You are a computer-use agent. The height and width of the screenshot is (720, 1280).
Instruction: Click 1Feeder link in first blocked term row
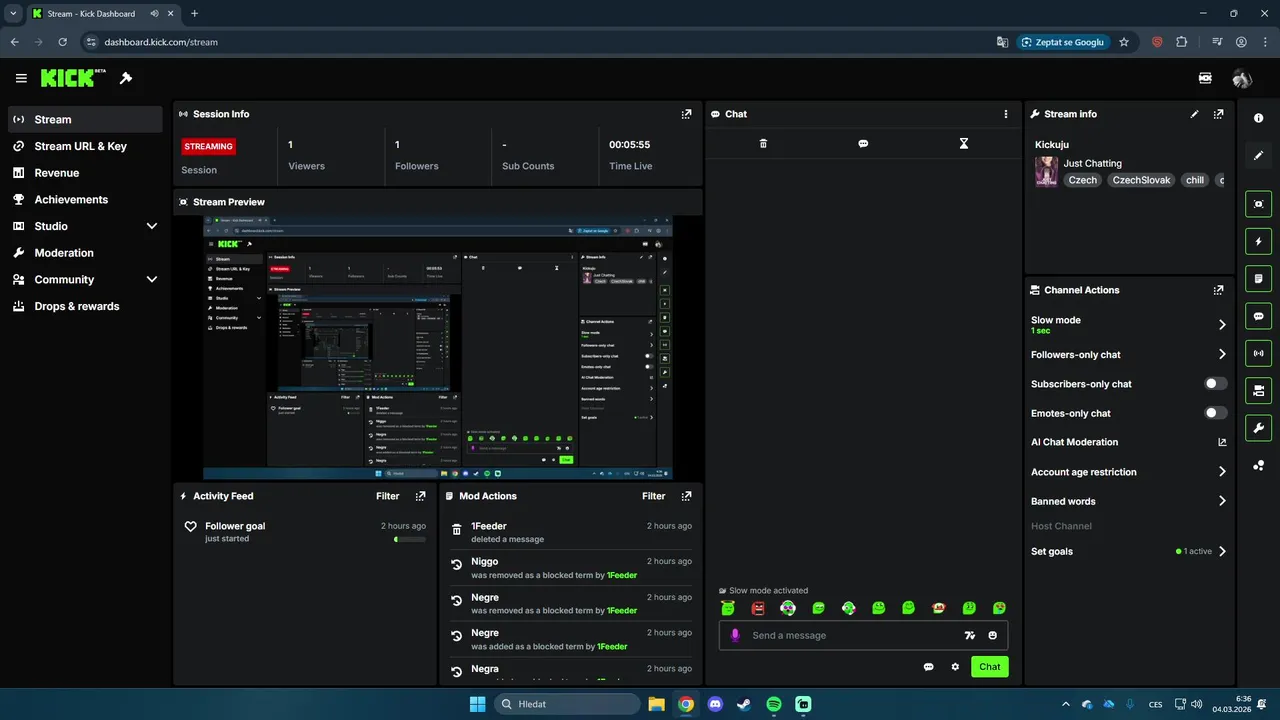coord(622,575)
